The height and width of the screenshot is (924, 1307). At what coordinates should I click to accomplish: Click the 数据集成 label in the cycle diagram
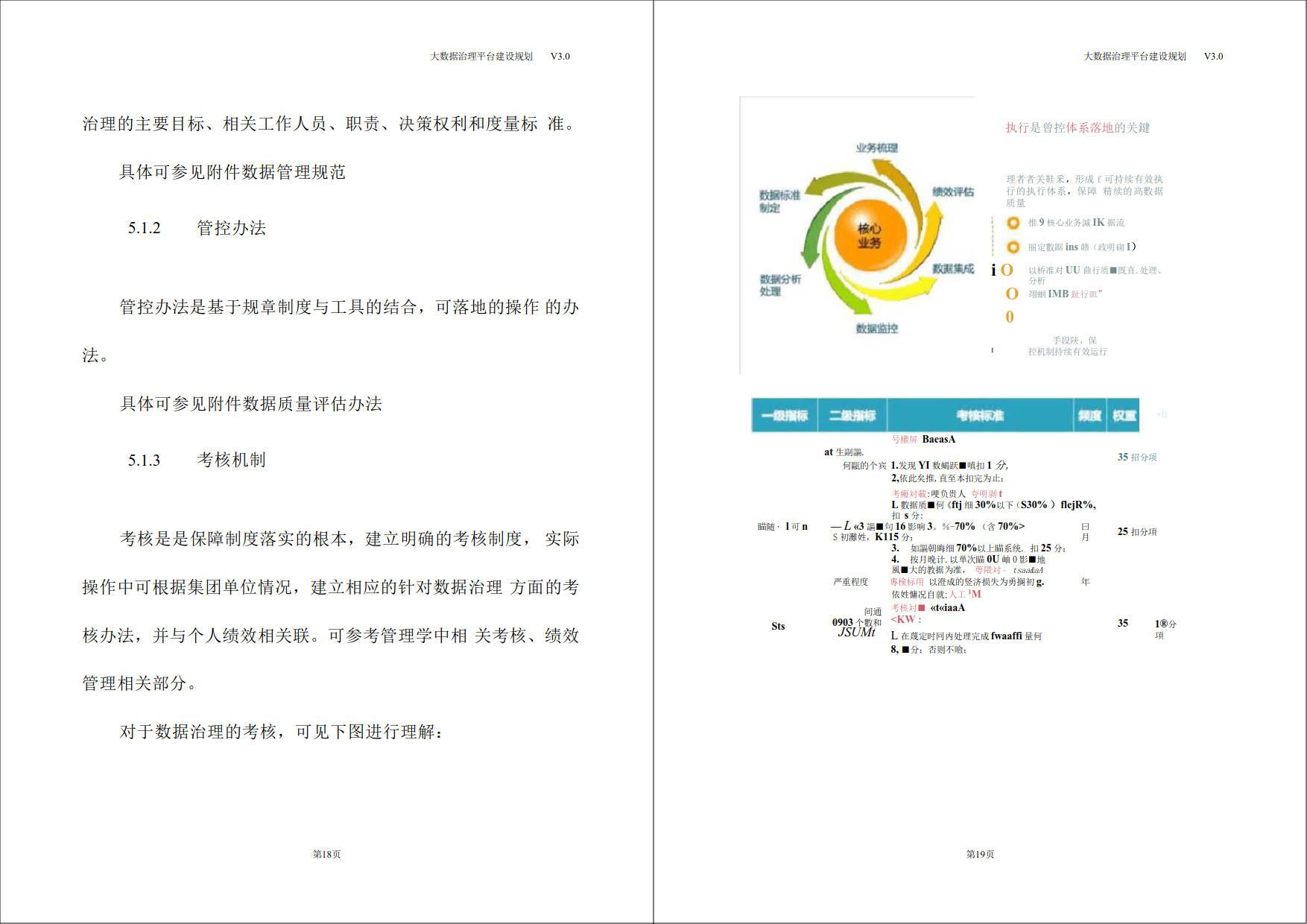point(953,268)
